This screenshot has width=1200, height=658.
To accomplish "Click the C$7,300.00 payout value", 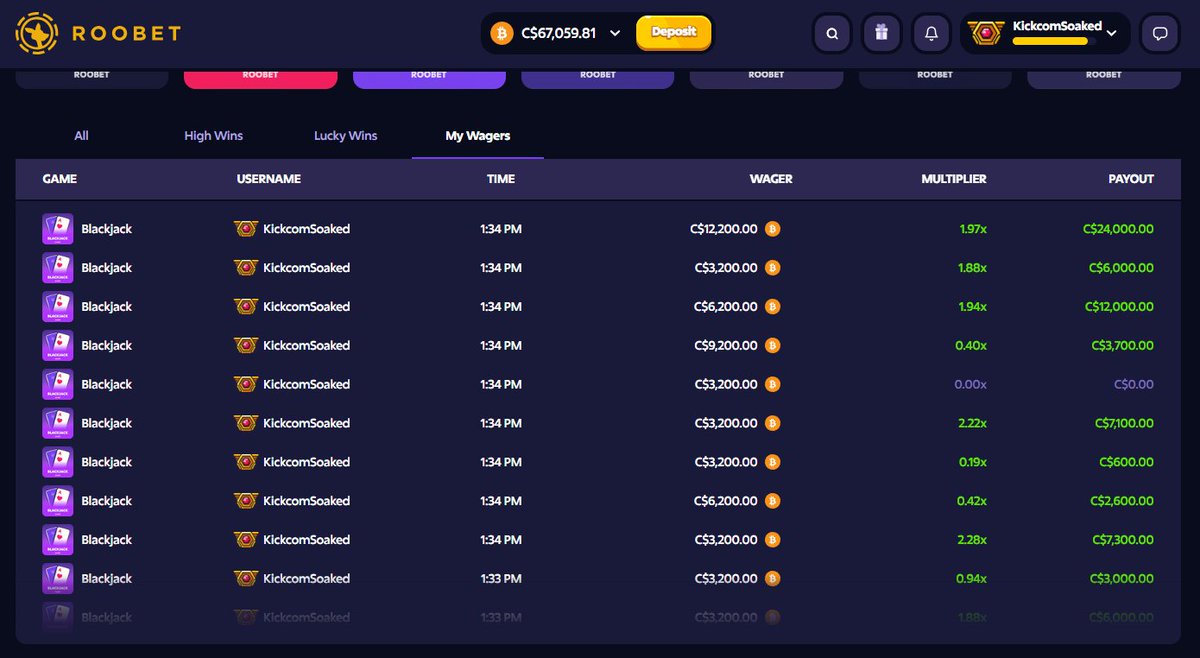I will (x=1121, y=540).
